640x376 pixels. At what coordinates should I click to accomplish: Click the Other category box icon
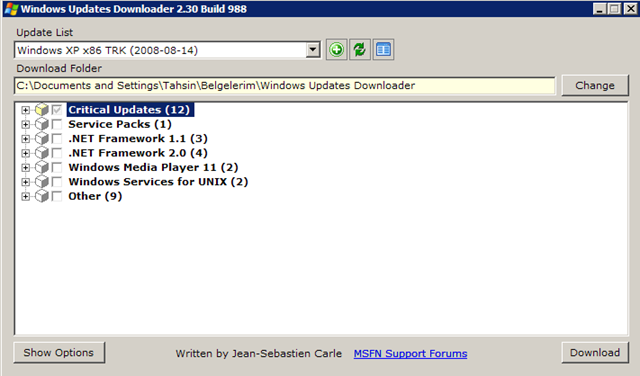pos(42,196)
